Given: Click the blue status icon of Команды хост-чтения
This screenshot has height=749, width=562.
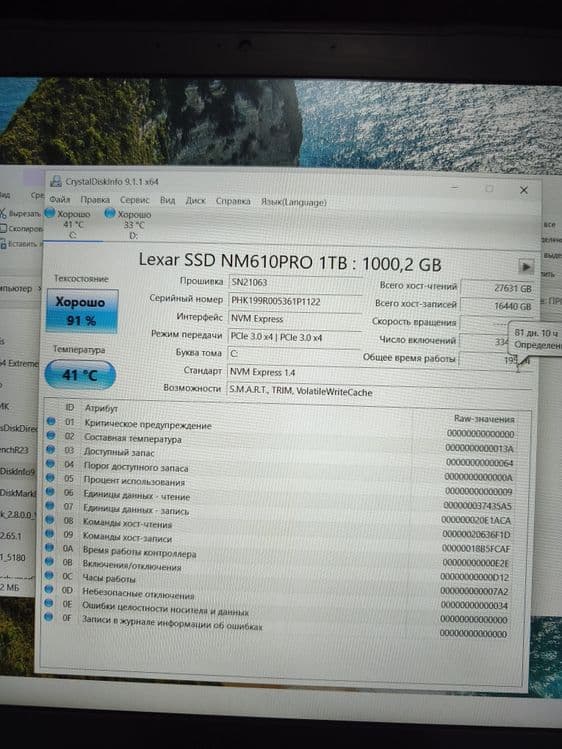Looking at the screenshot, I should [49, 519].
